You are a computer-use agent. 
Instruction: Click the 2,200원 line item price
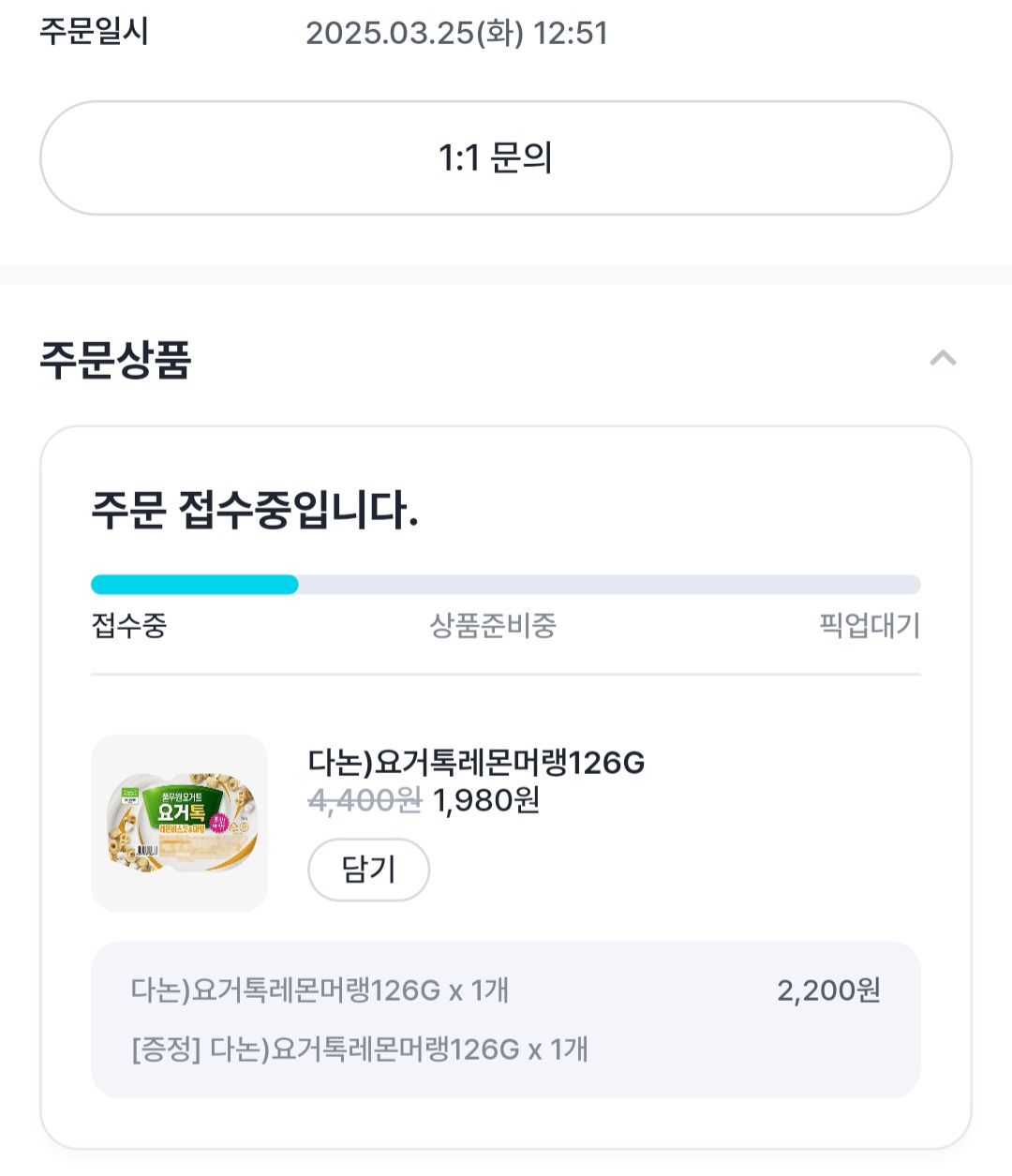(x=828, y=990)
